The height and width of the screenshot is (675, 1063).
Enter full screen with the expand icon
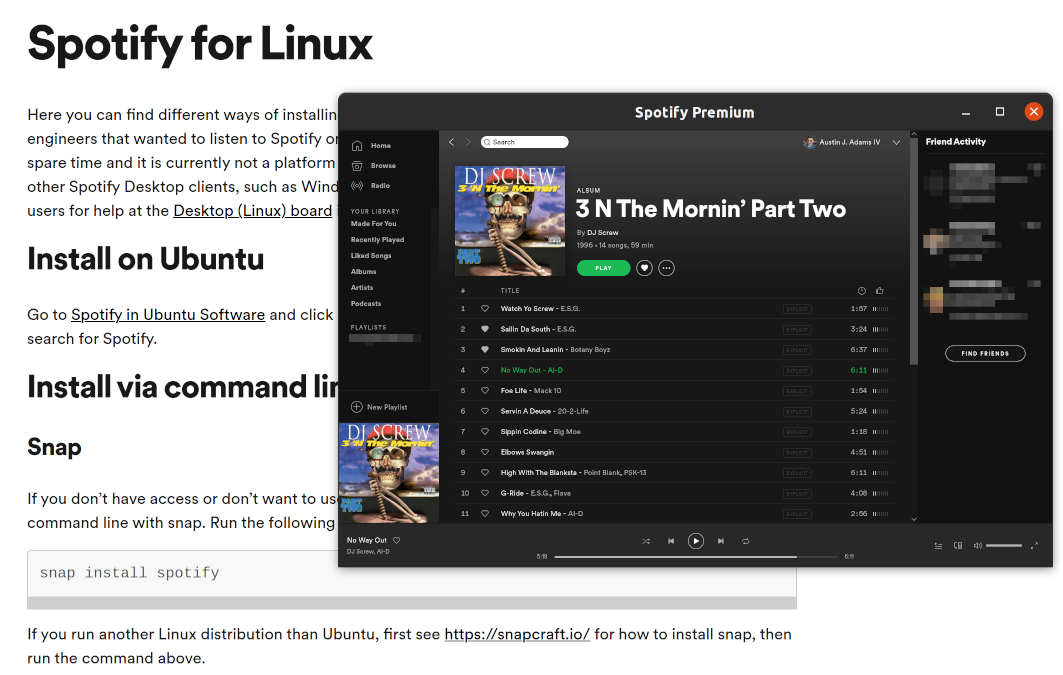(x=1035, y=546)
